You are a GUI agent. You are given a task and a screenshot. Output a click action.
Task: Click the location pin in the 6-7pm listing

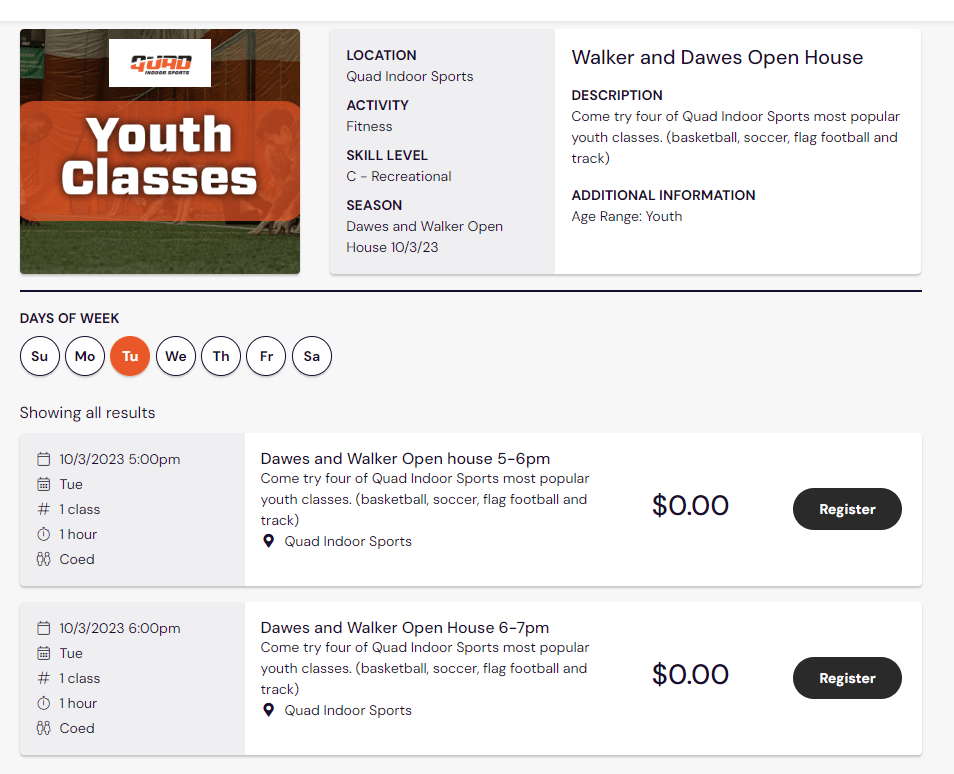coord(268,710)
